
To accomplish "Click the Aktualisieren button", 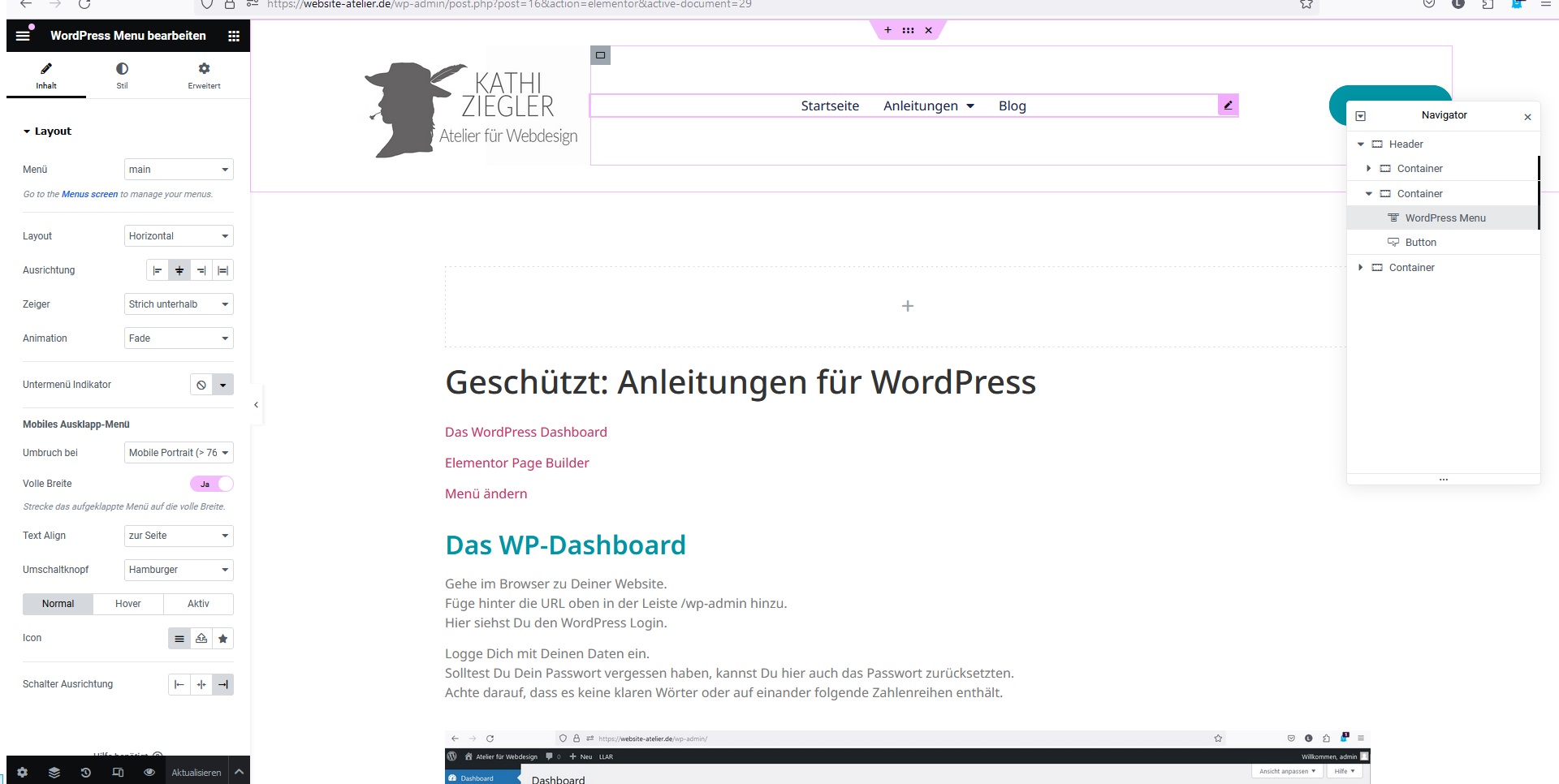I will coord(196,773).
